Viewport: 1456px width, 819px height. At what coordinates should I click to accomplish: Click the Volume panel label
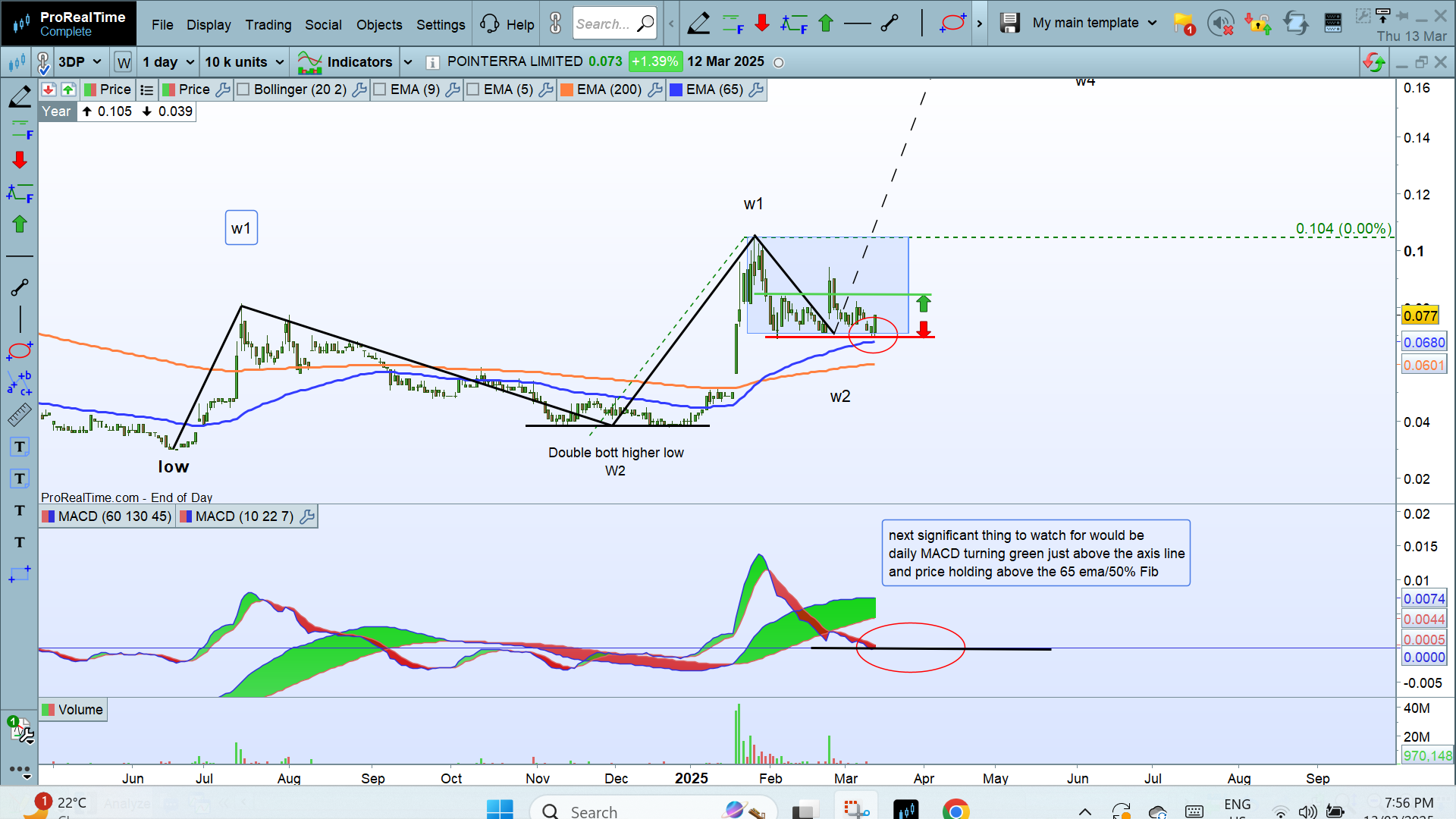80,711
